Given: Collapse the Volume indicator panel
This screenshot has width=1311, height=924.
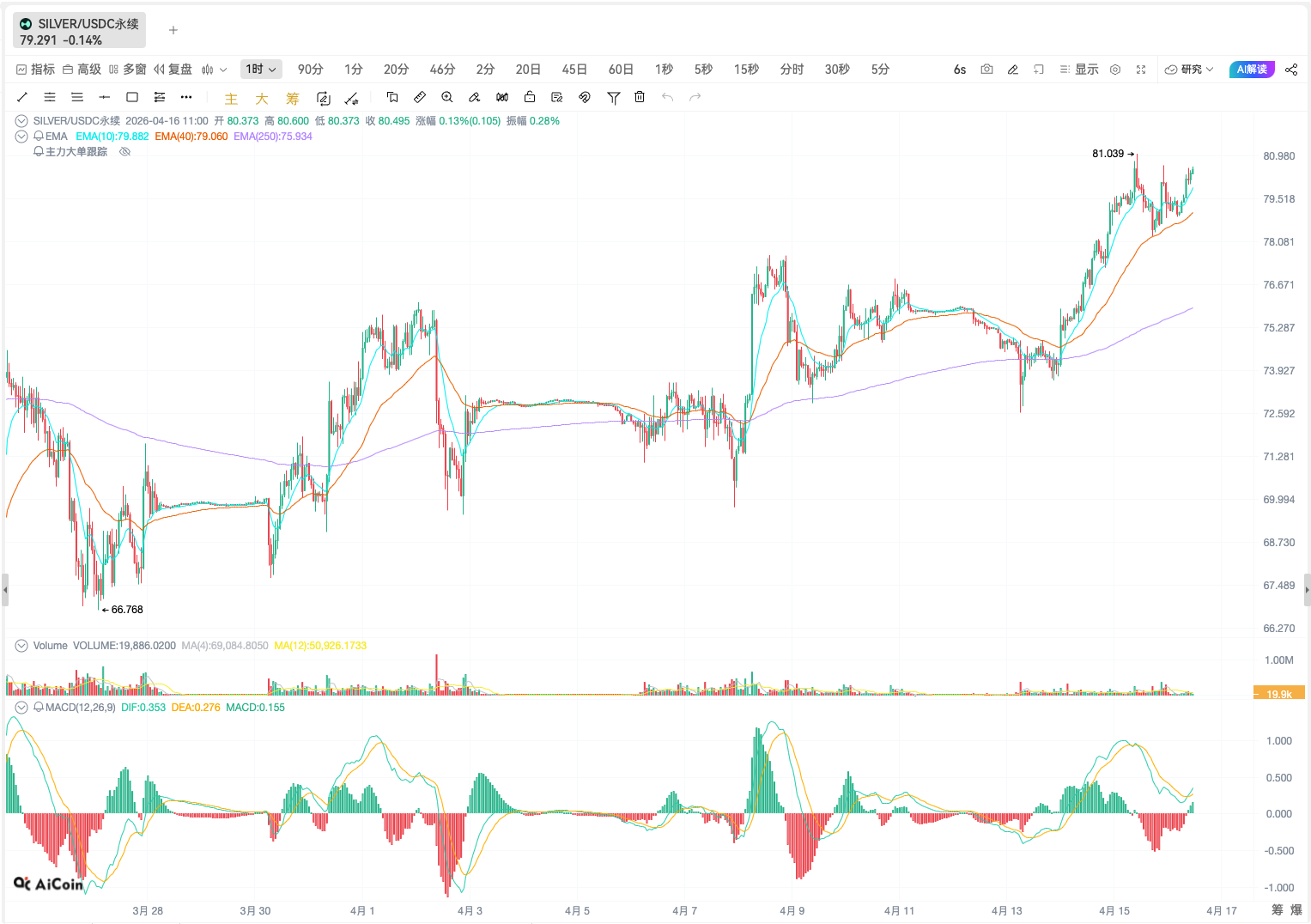Looking at the screenshot, I should tap(21, 646).
